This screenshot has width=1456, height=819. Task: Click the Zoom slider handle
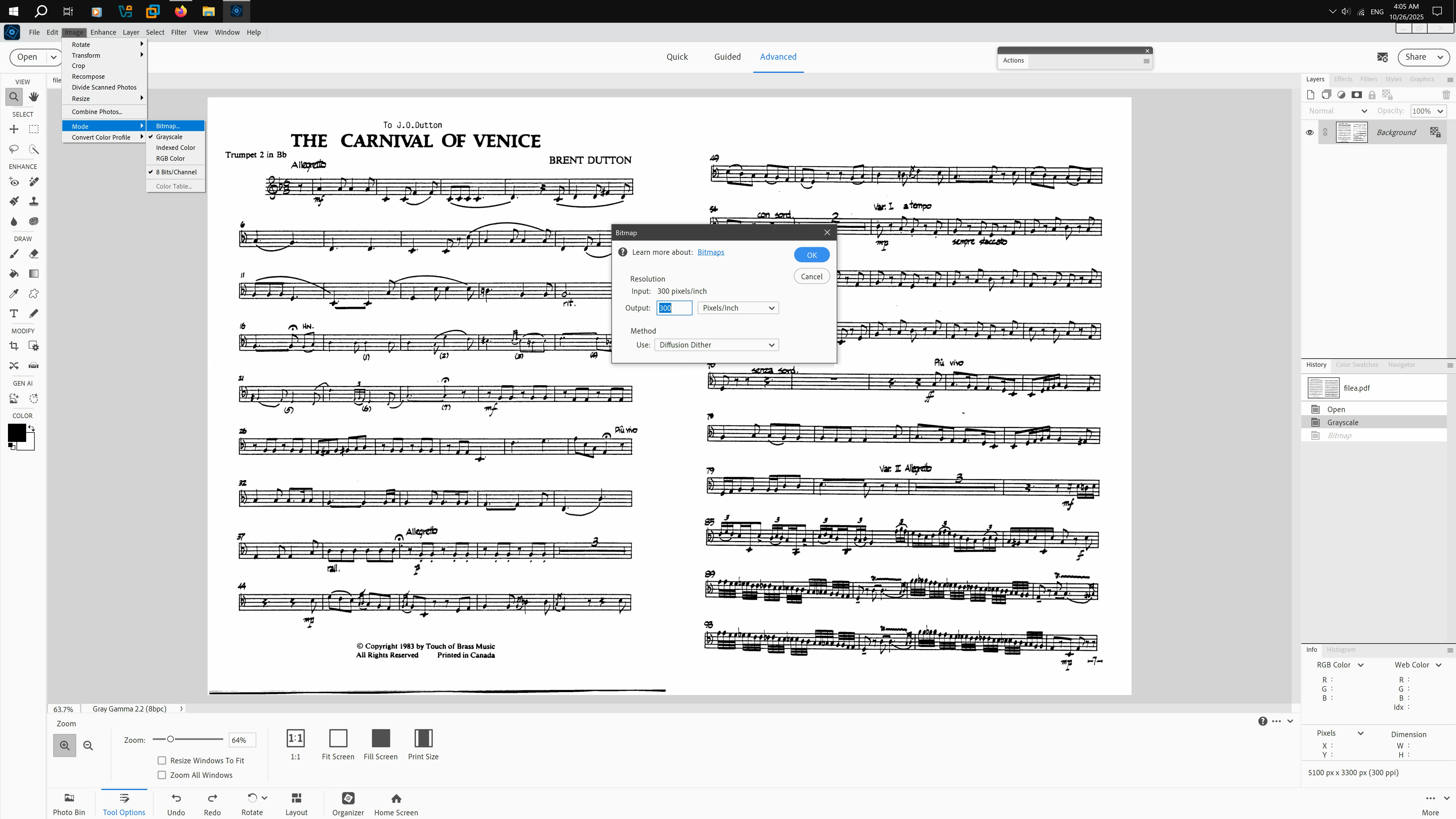click(170, 739)
